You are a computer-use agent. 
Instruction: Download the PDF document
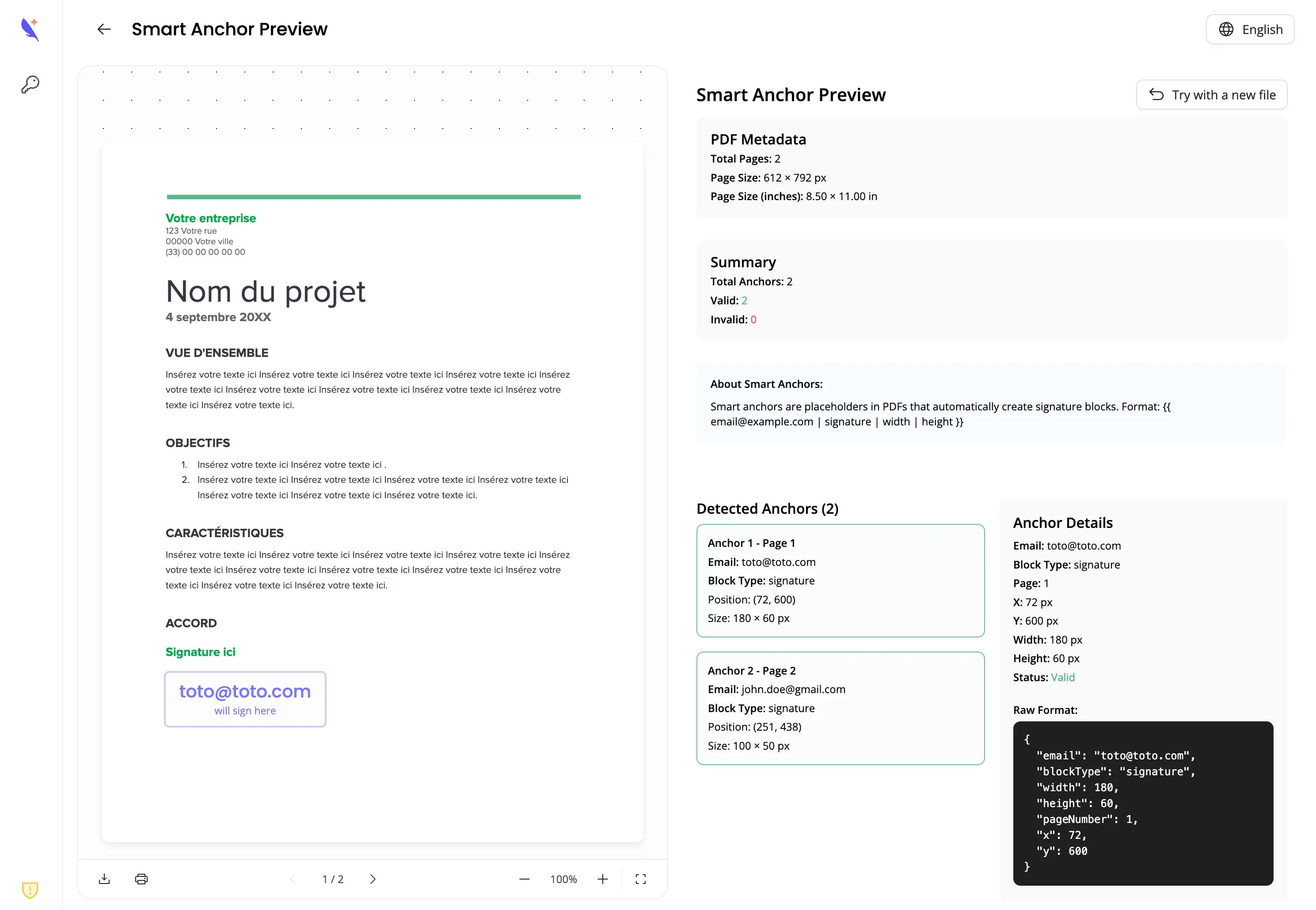[104, 879]
